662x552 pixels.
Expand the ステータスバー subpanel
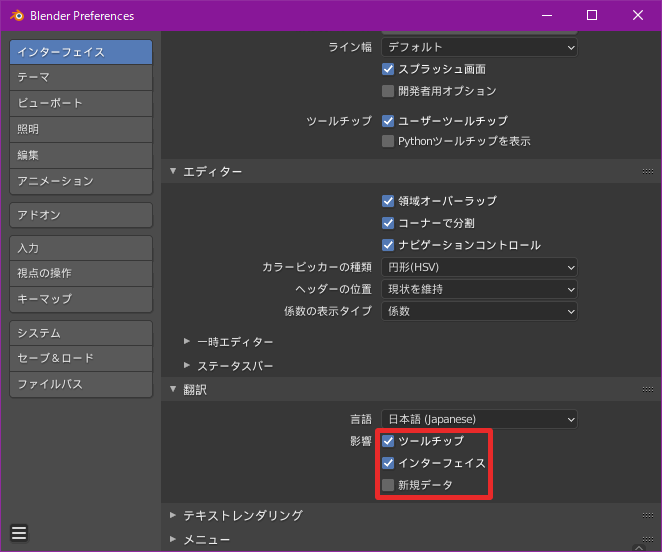coord(187,365)
